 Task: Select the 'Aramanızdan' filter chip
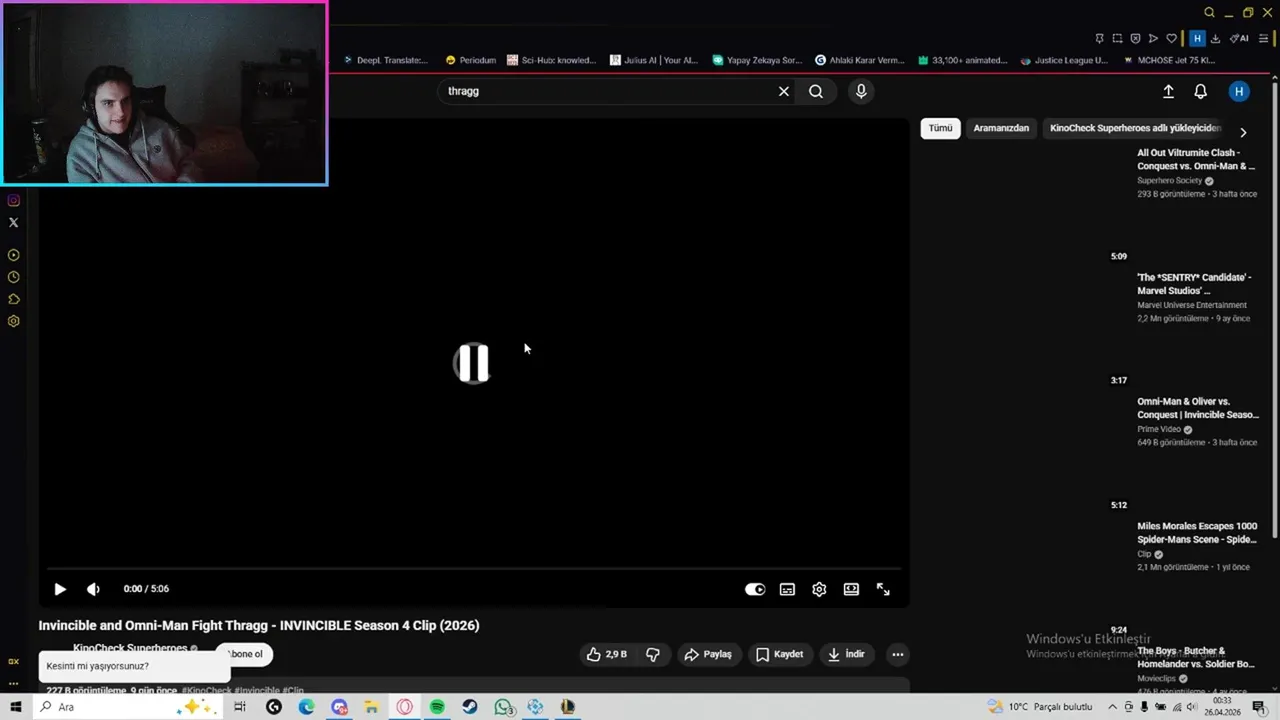click(1001, 128)
